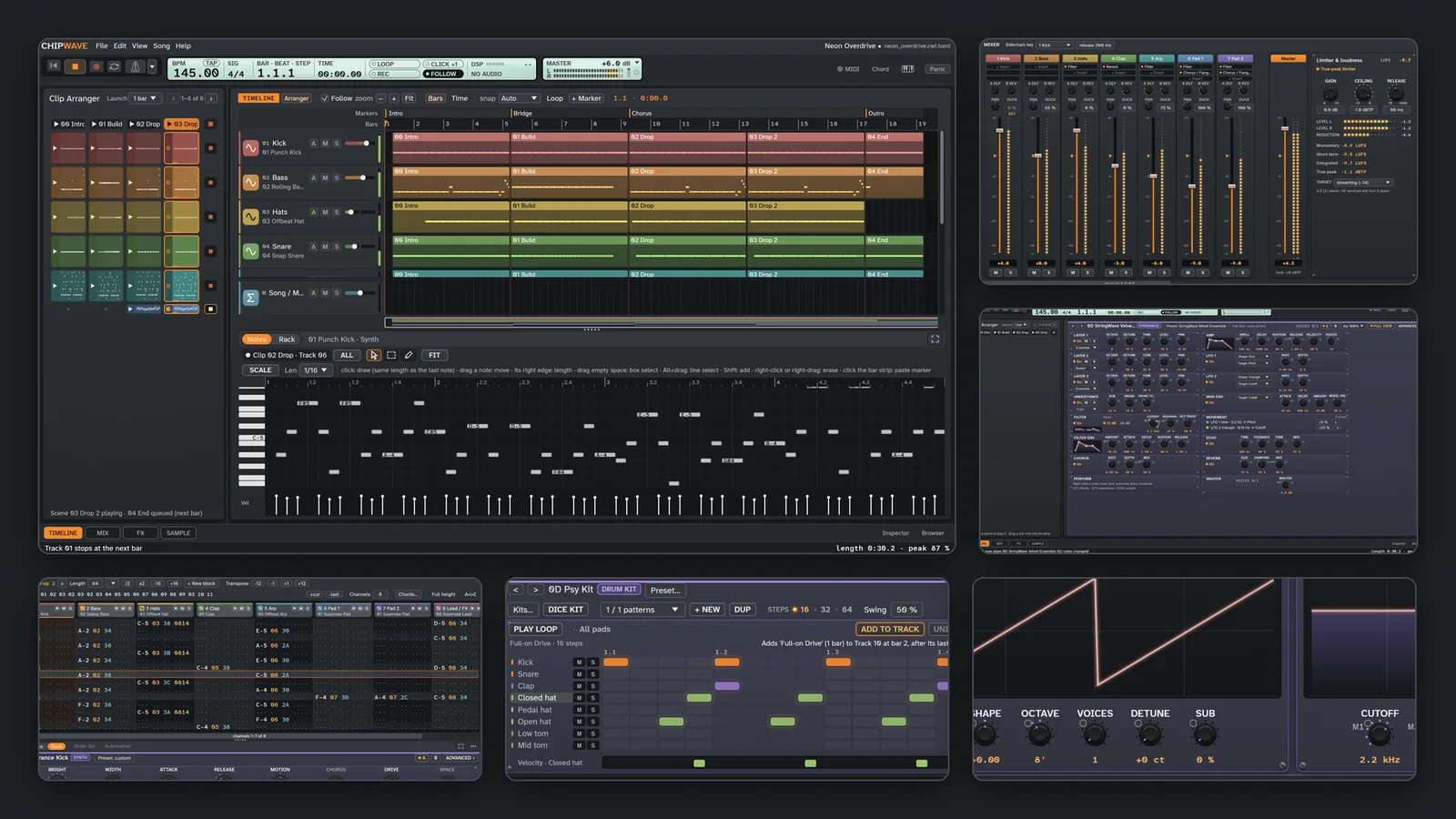Image resolution: width=1456 pixels, height=819 pixels.
Task: Zoom out timeline with the minus button
Action: click(380, 98)
